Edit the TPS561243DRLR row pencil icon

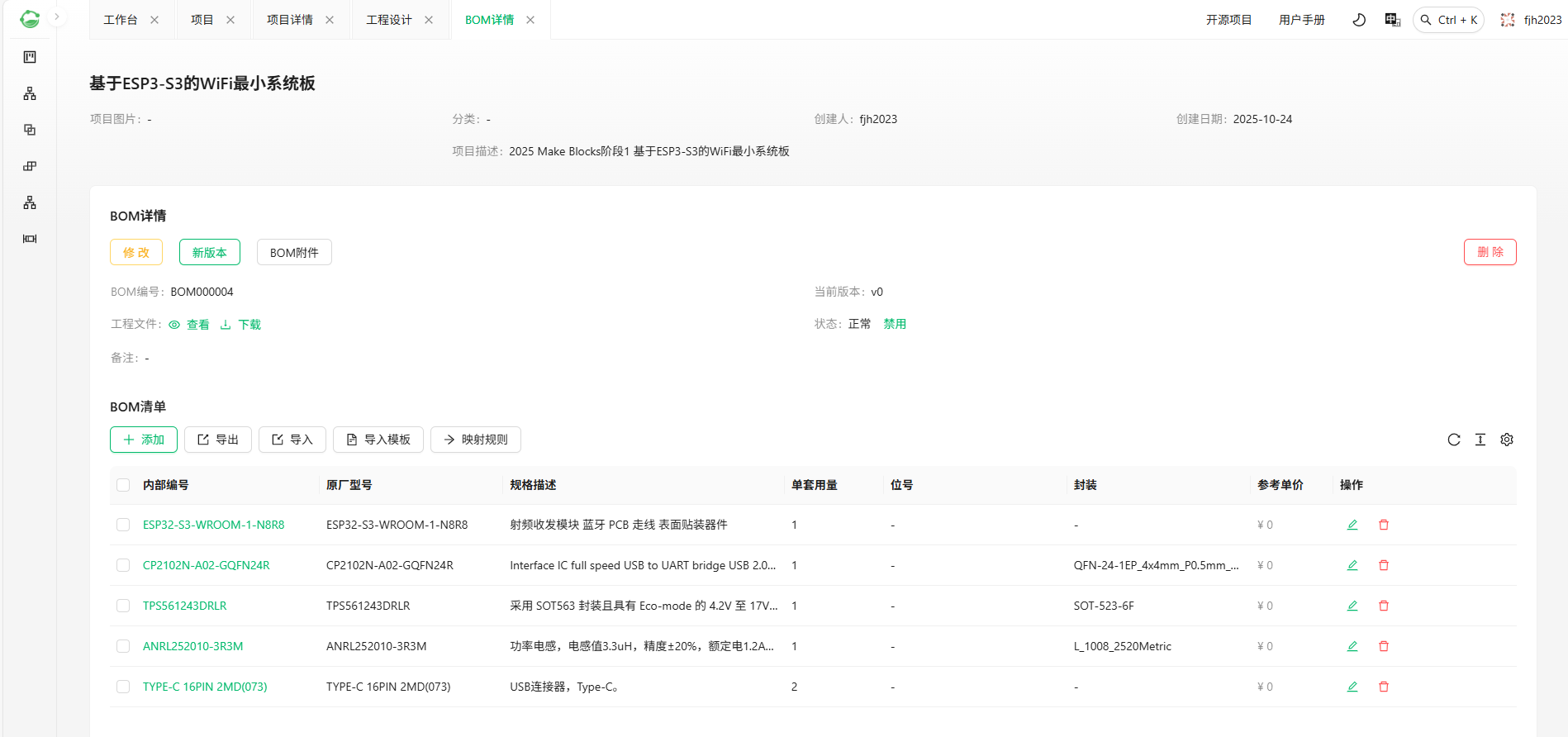(1352, 606)
